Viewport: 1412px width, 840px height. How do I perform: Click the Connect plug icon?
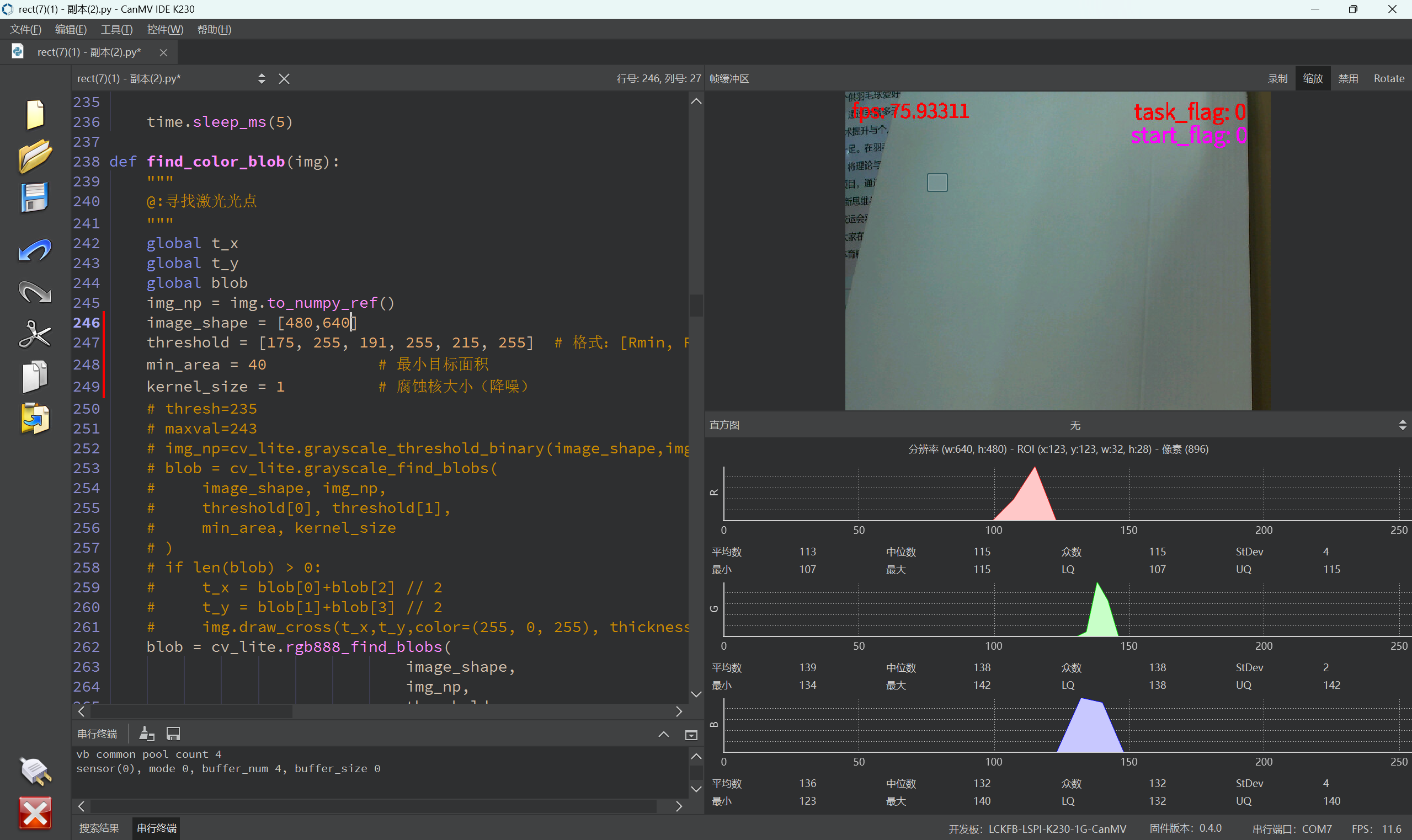[x=35, y=771]
